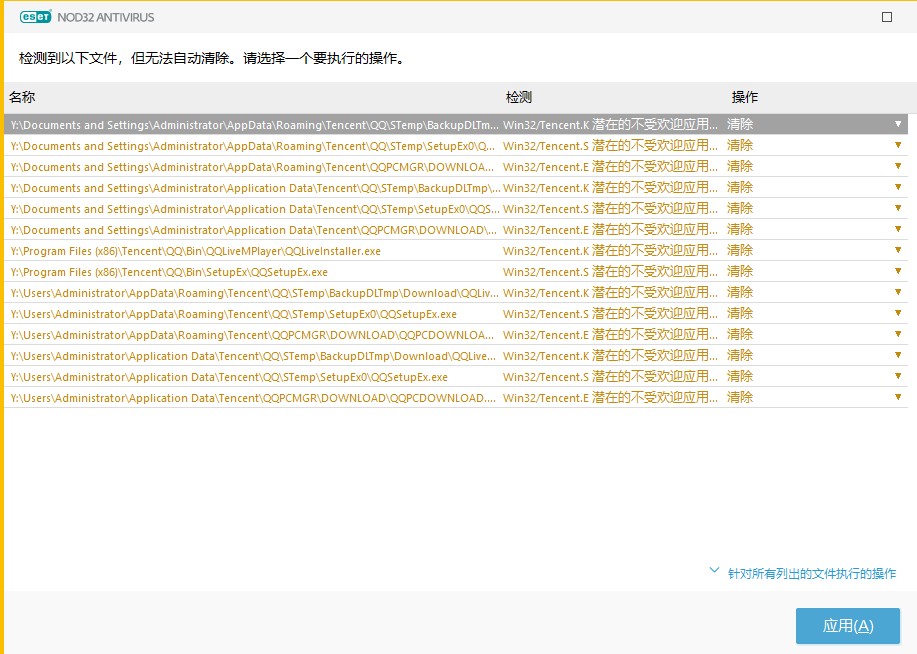Open action dropdown for Documents and Settings Application Data SetupEx0

[898, 208]
